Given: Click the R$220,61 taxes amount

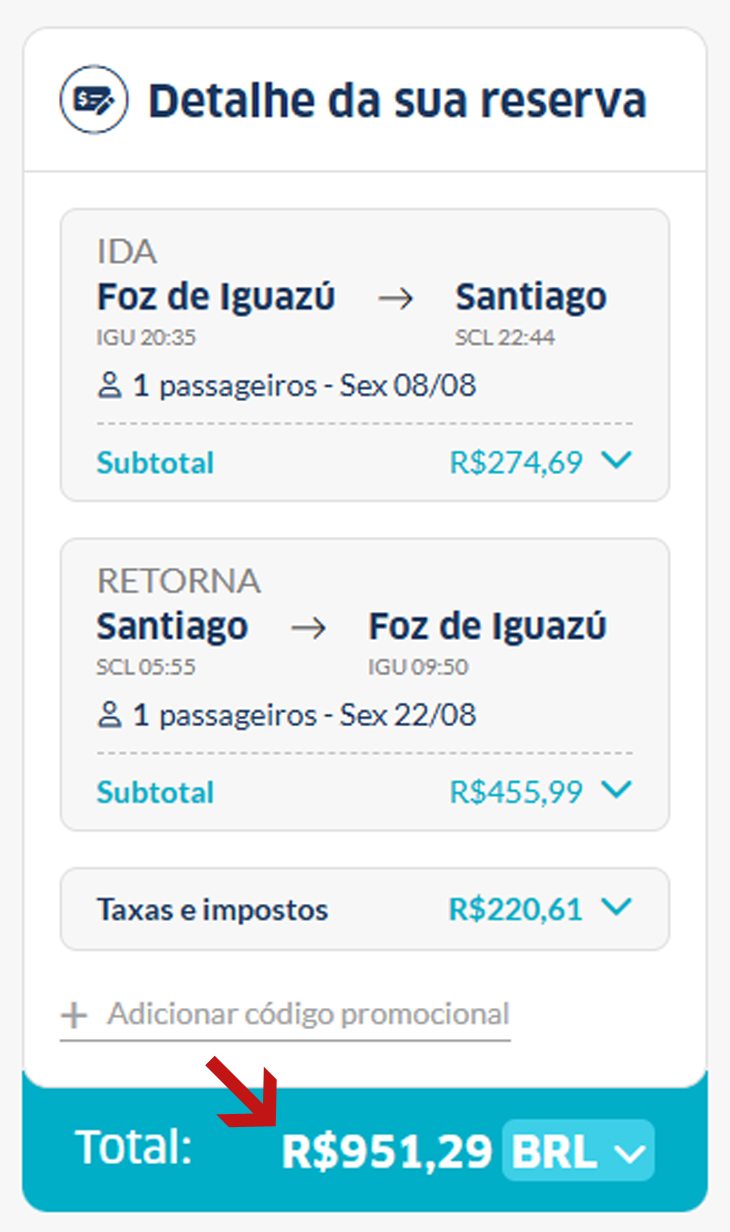Looking at the screenshot, I should pyautogui.click(x=516, y=909).
